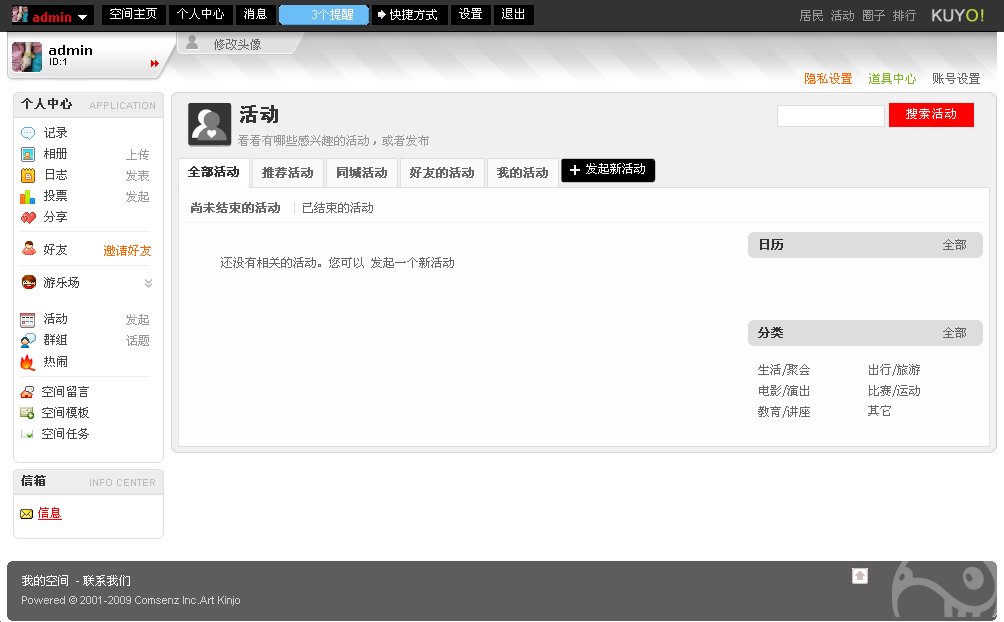Click the red 搜索活动 button

click(x=931, y=115)
